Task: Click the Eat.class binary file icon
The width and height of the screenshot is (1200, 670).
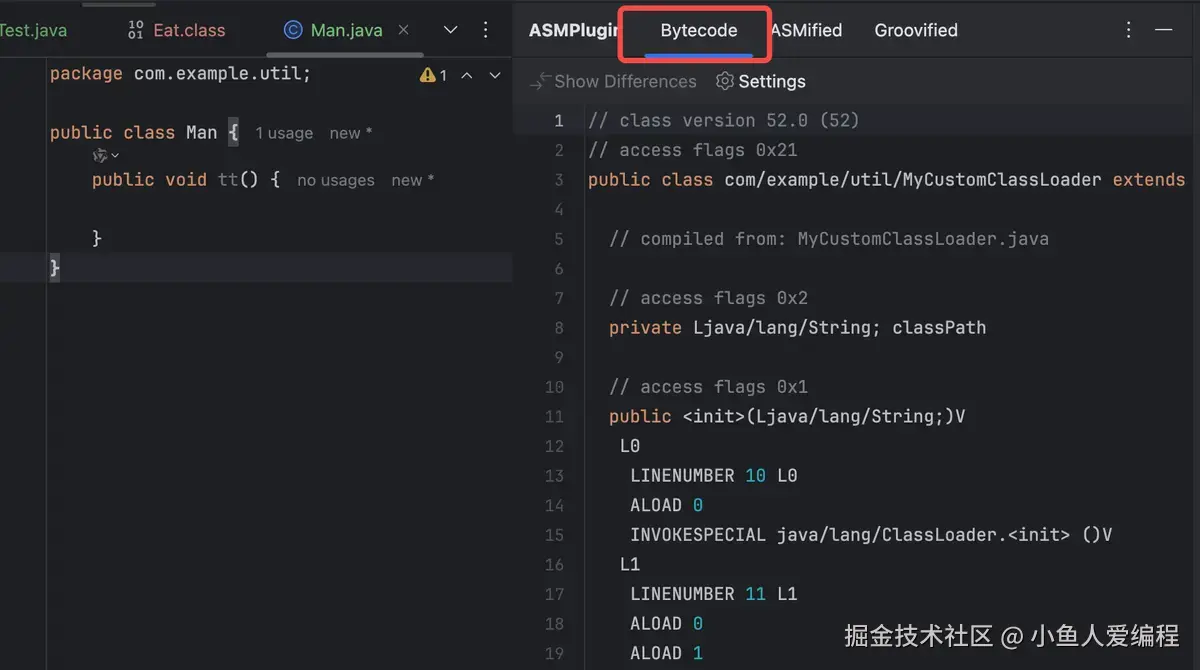Action: coord(136,30)
